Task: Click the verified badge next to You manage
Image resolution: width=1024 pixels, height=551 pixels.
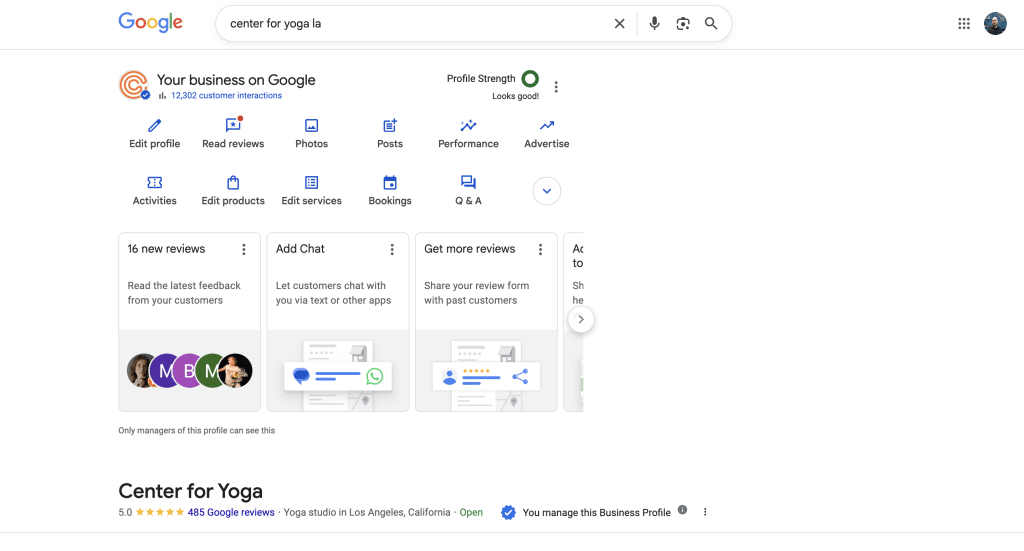Action: click(x=508, y=512)
